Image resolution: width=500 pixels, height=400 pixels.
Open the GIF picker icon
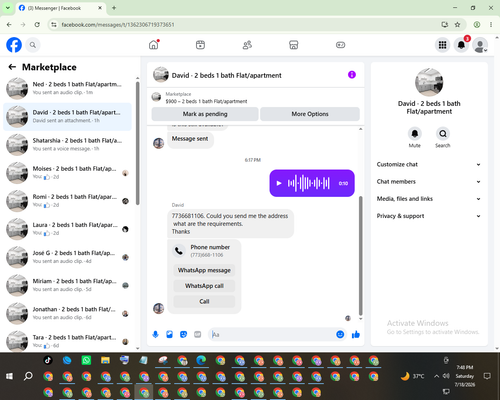(198, 334)
